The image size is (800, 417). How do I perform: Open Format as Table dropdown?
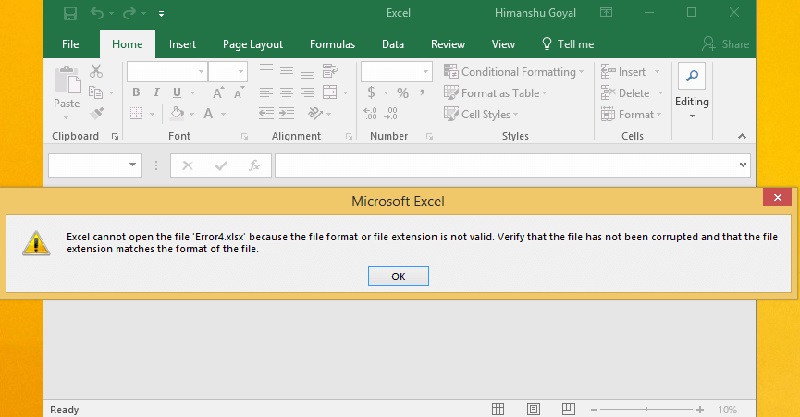click(x=495, y=93)
